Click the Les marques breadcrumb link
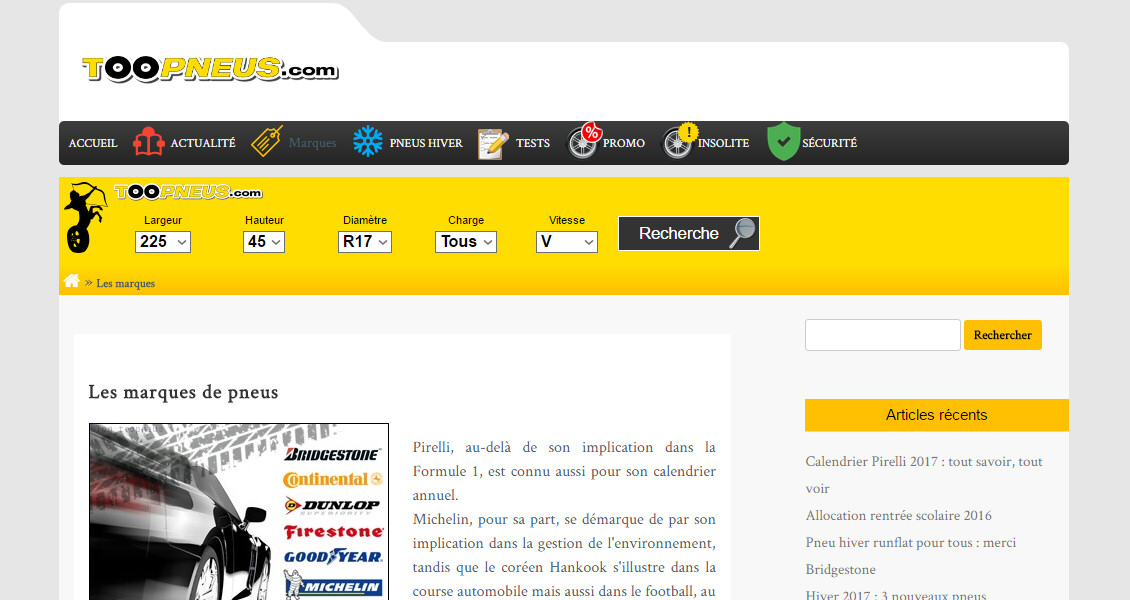This screenshot has width=1130, height=600. point(125,283)
